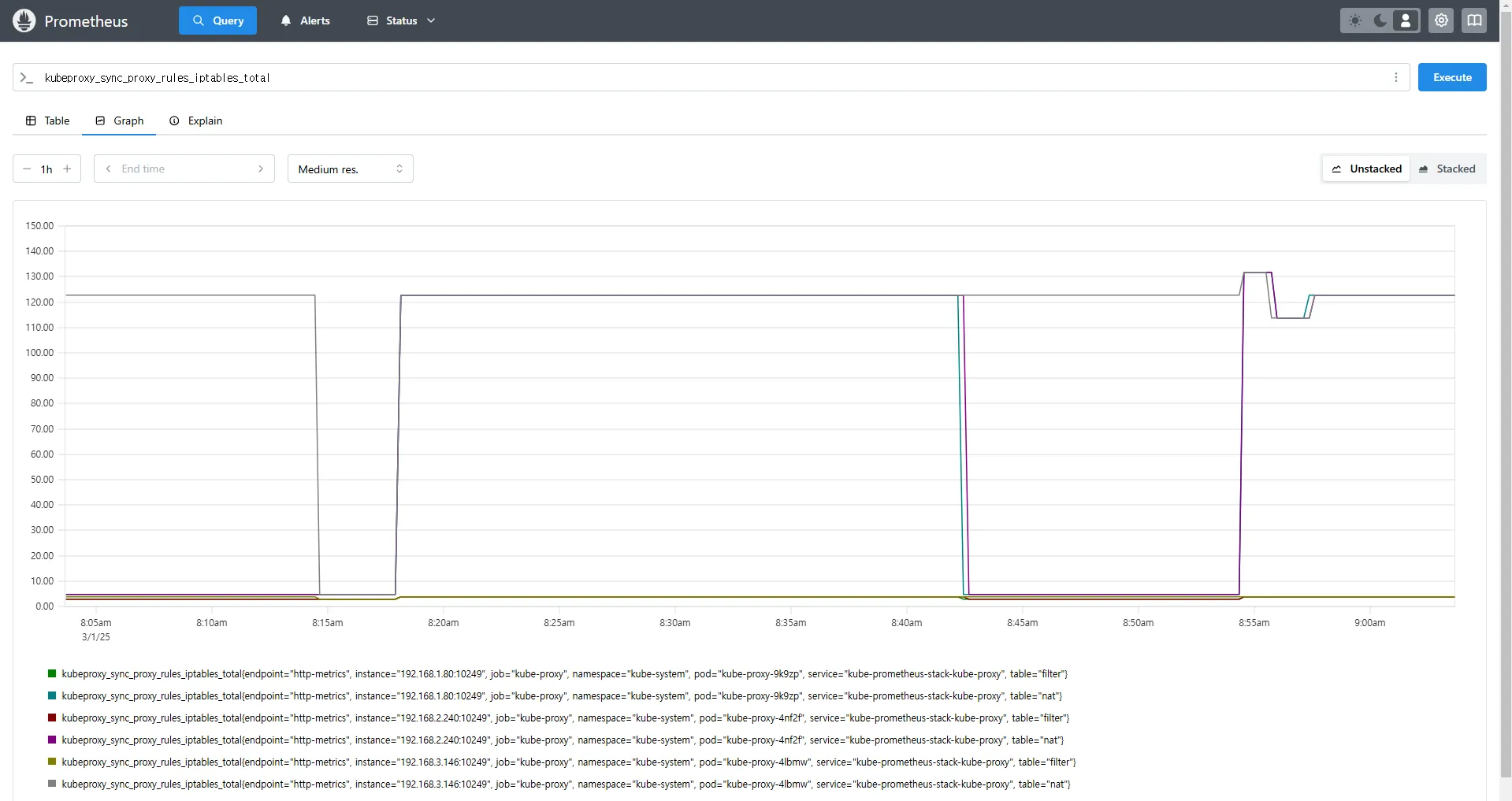The height and width of the screenshot is (801, 1512).
Task: Run the query with Execute
Action: (x=1452, y=77)
